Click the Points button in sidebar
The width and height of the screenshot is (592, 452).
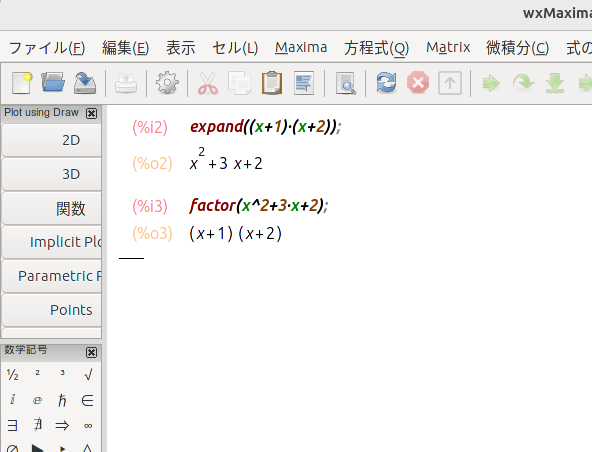pyautogui.click(x=52, y=310)
